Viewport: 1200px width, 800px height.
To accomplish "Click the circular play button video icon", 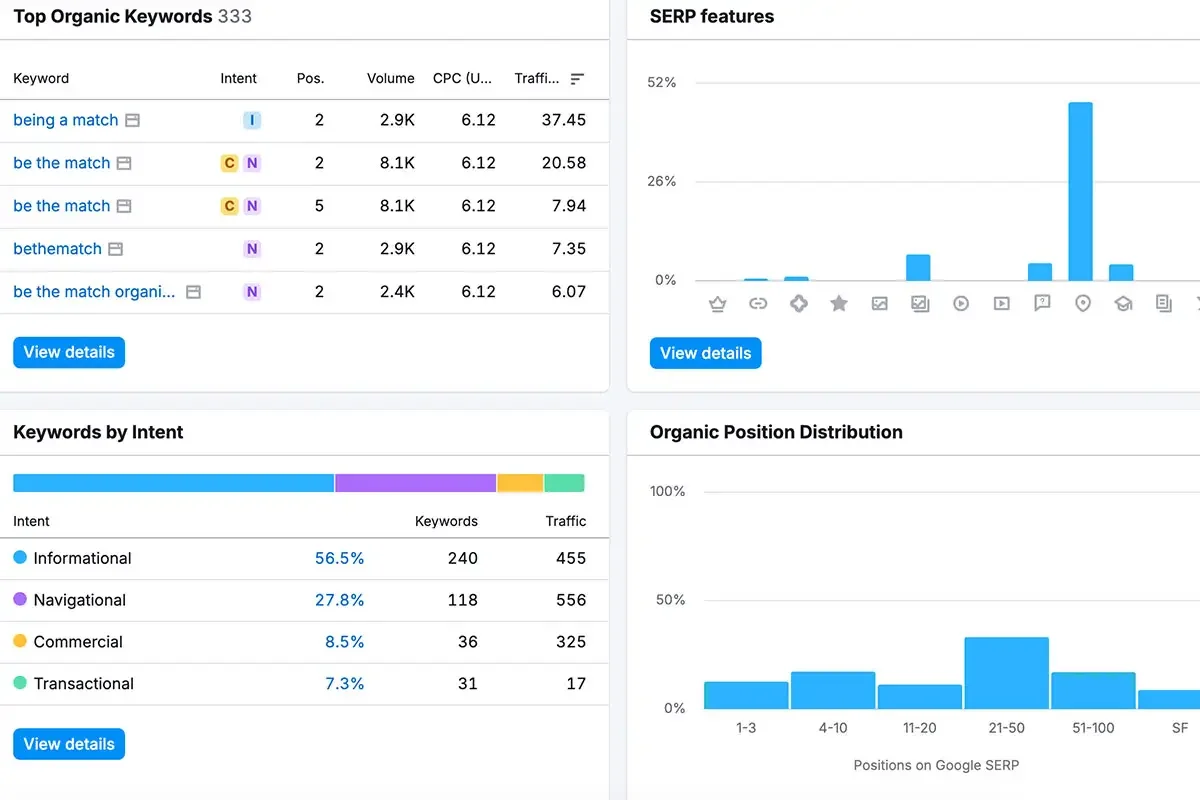I will click(961, 304).
